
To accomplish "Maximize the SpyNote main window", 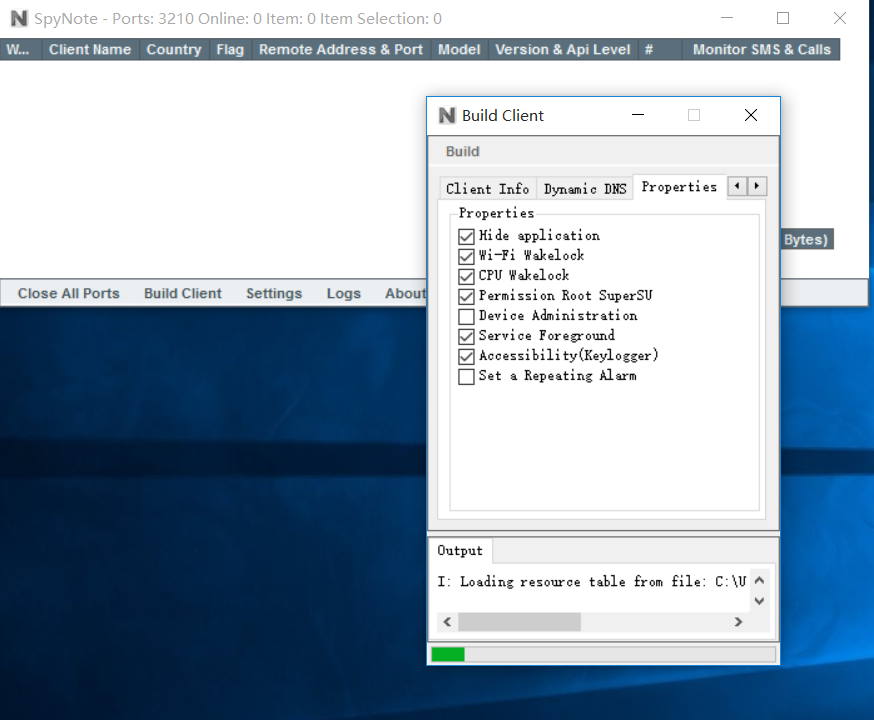I will 783,18.
